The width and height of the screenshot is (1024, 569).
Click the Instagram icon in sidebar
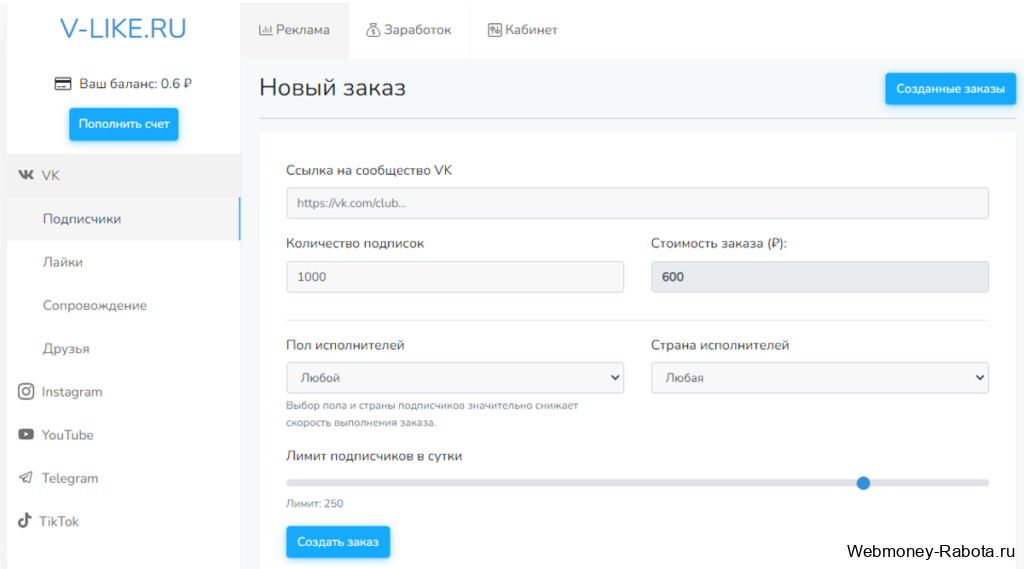click(26, 391)
